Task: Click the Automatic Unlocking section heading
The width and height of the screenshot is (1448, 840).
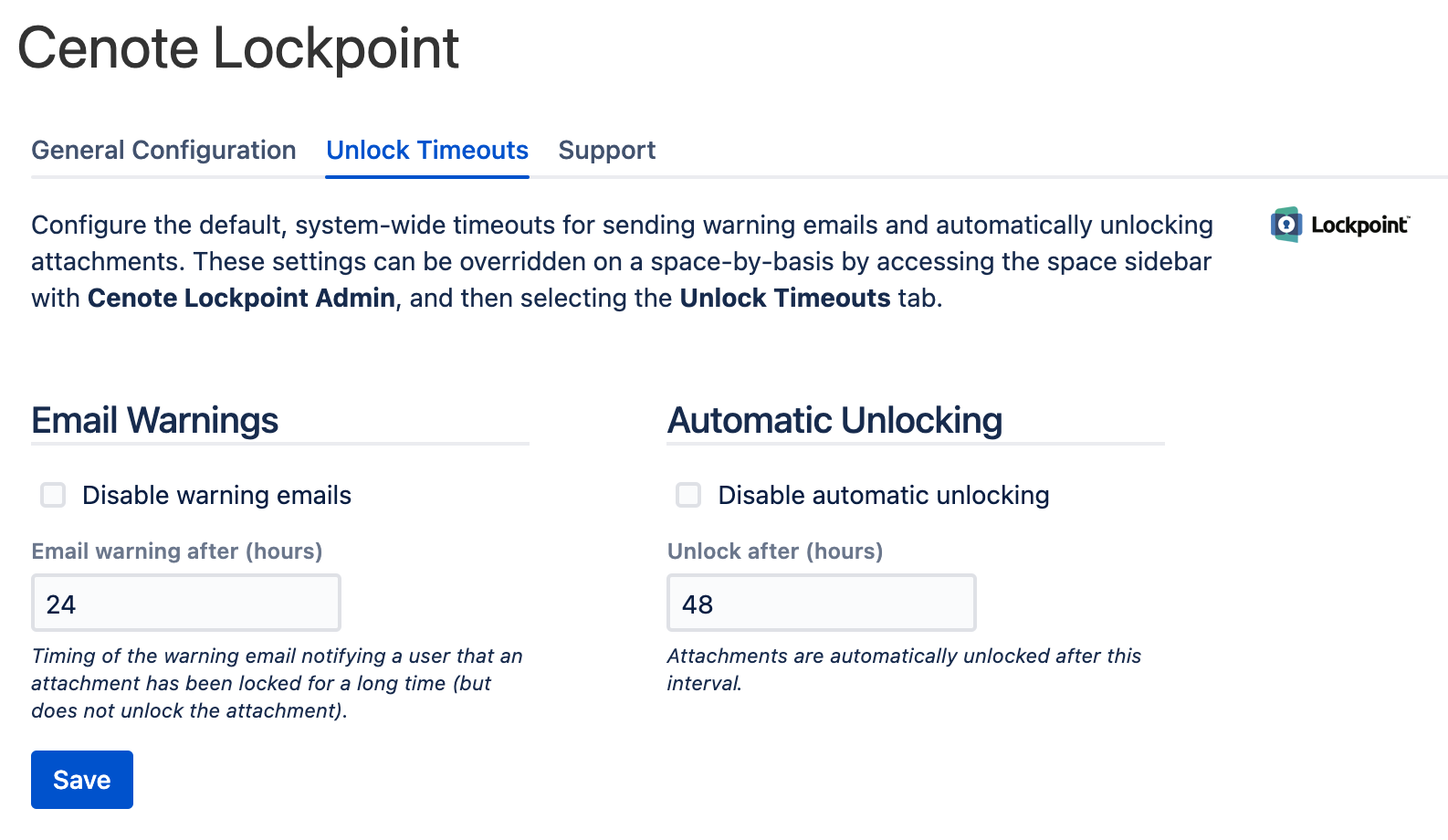Action: tap(834, 420)
